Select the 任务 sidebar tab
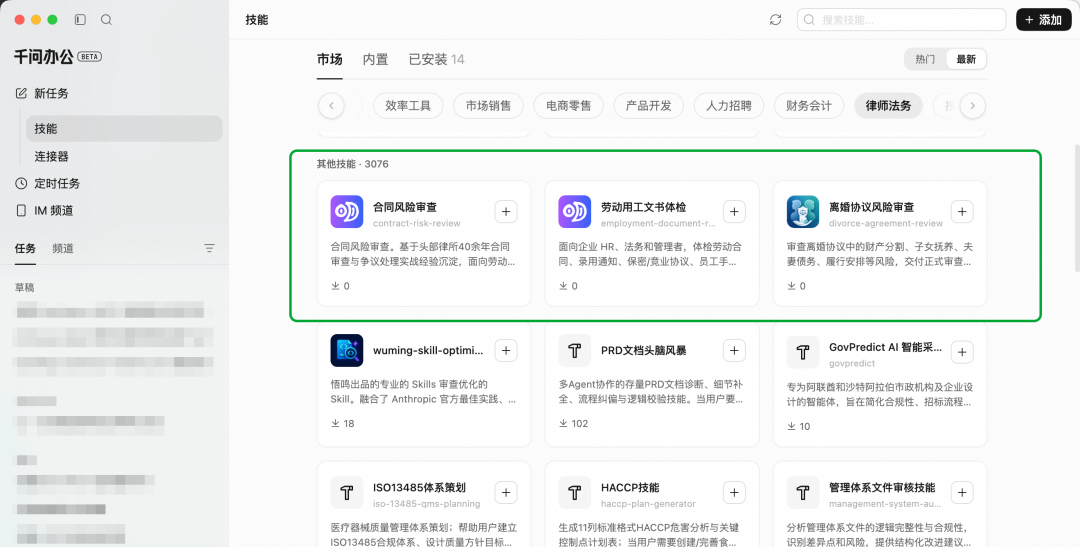Image resolution: width=1080 pixels, height=547 pixels. [25, 248]
